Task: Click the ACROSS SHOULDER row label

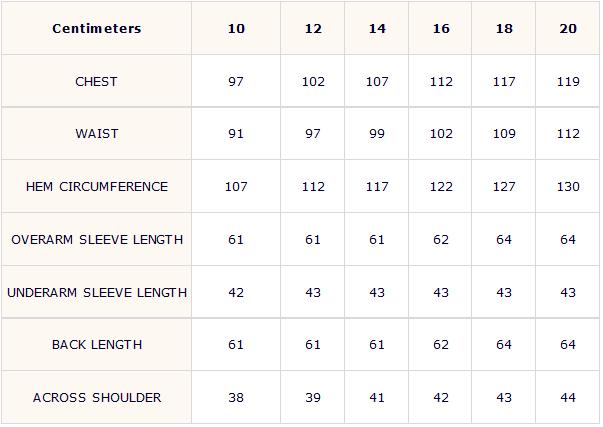Action: [x=97, y=398]
